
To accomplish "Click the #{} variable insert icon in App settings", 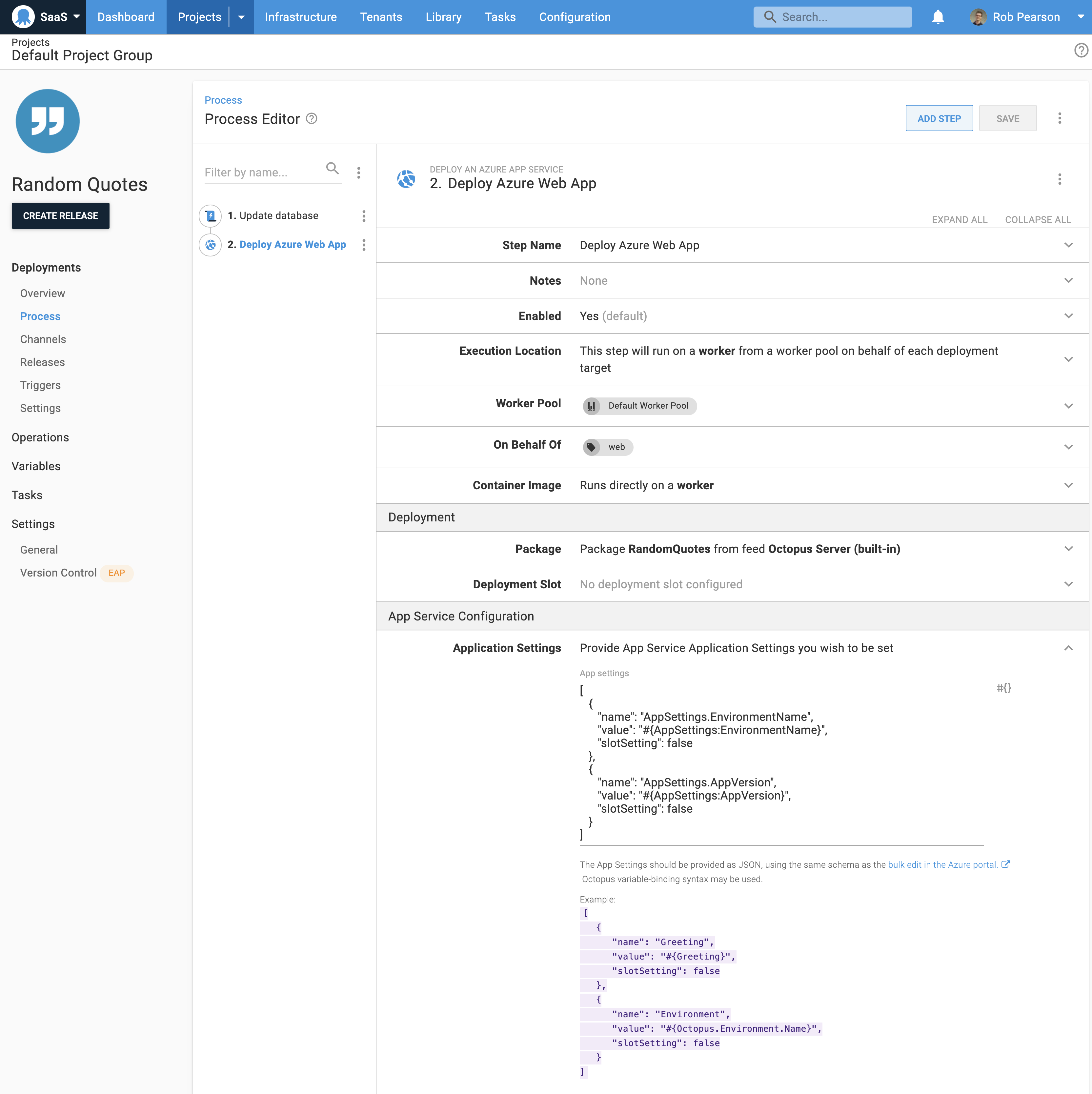I will click(x=1004, y=688).
